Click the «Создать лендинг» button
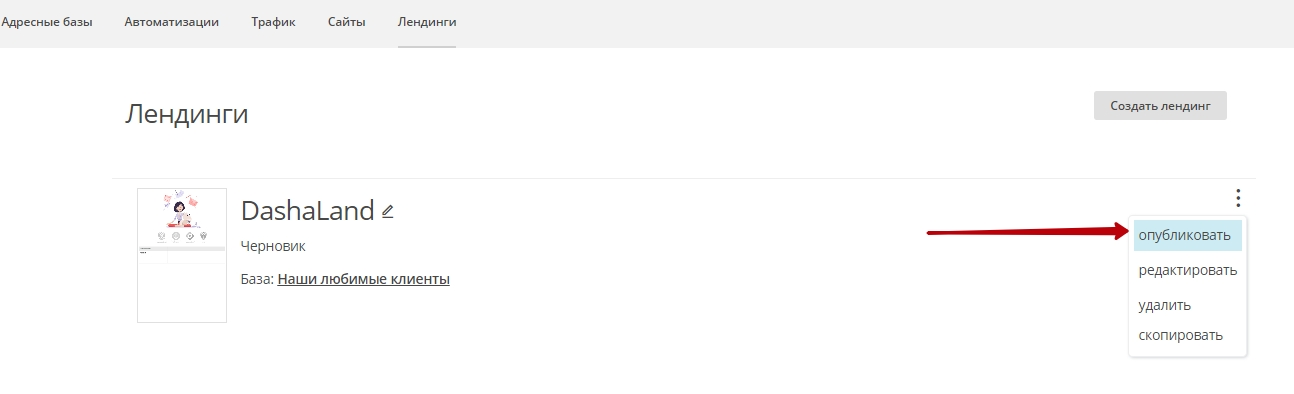The image size is (1294, 394). tap(1160, 105)
